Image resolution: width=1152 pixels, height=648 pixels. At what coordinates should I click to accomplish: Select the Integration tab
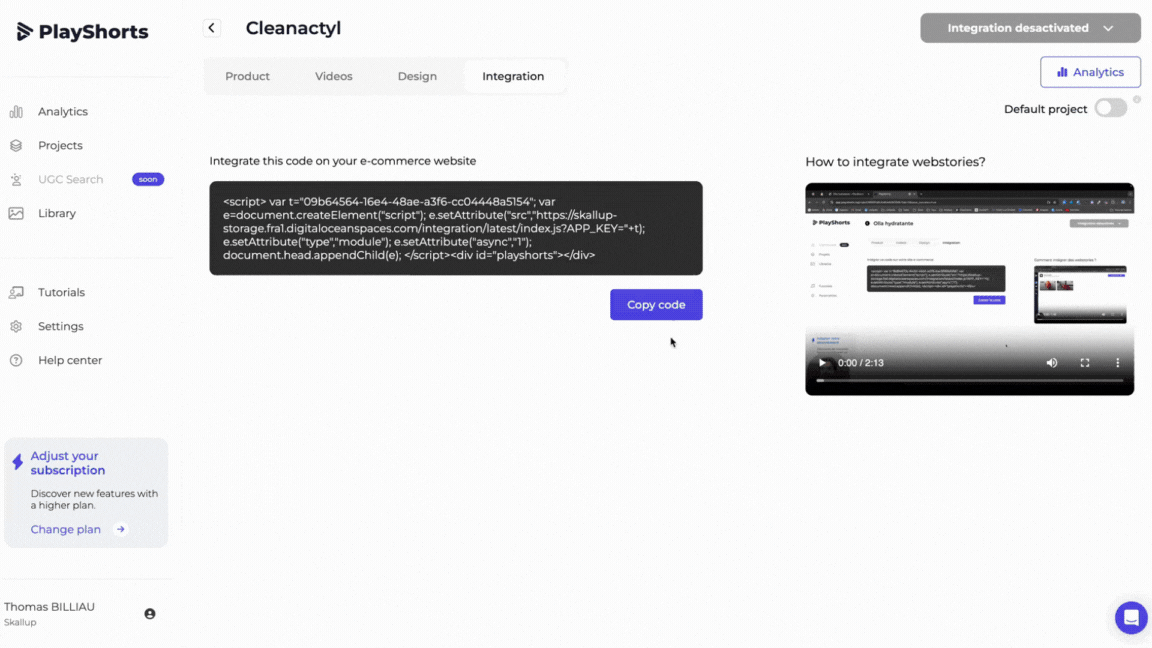[x=513, y=76]
